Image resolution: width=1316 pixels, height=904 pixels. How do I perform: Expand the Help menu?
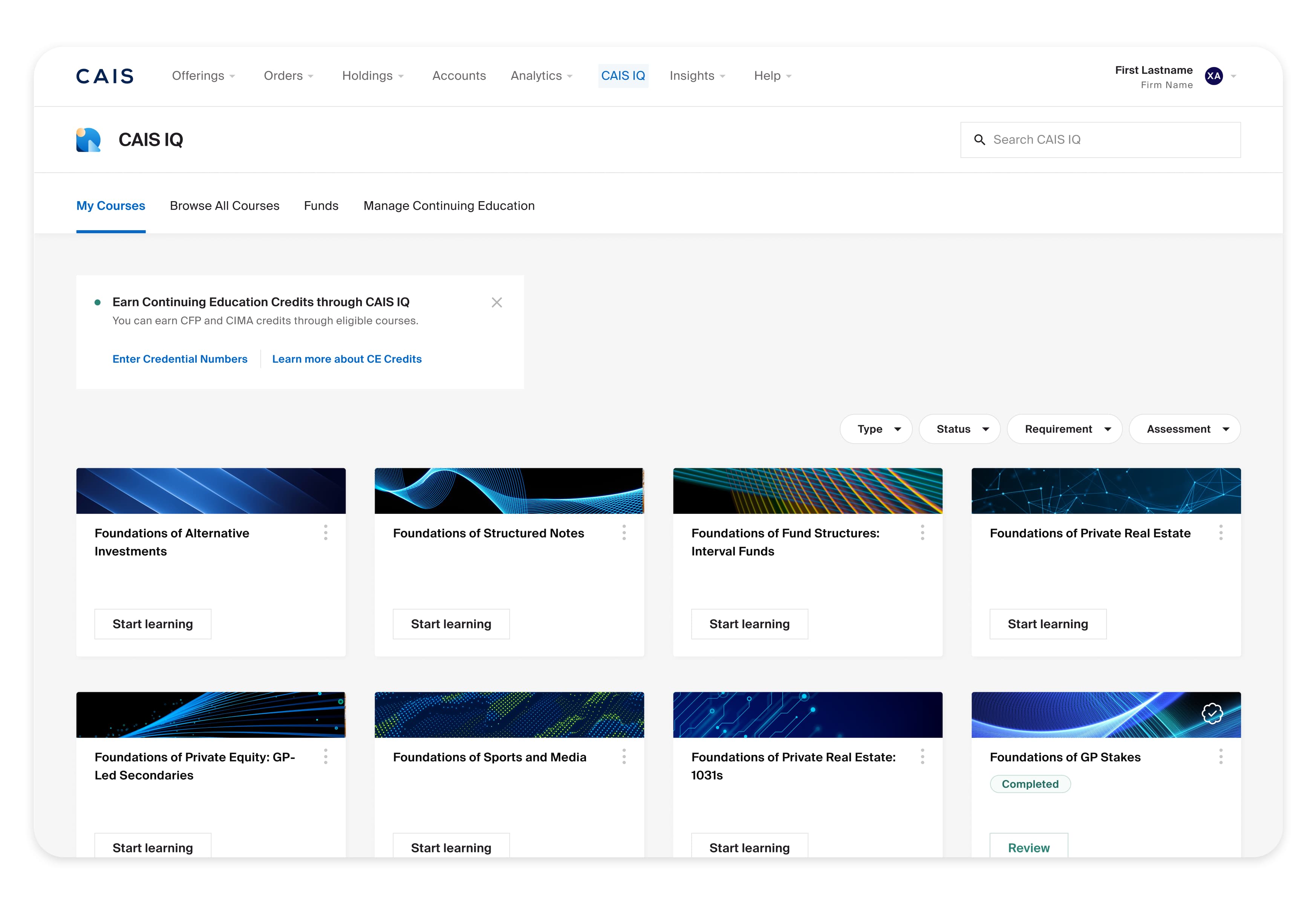pyautogui.click(x=773, y=76)
